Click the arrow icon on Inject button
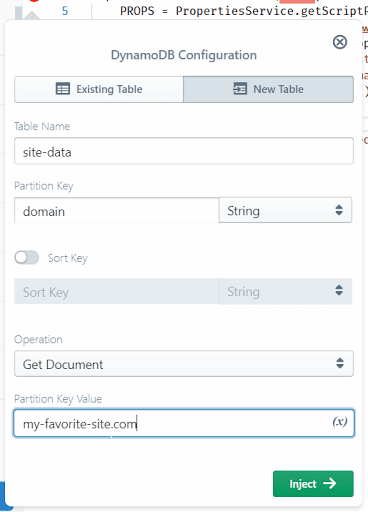This screenshot has width=368, height=512. (330, 483)
